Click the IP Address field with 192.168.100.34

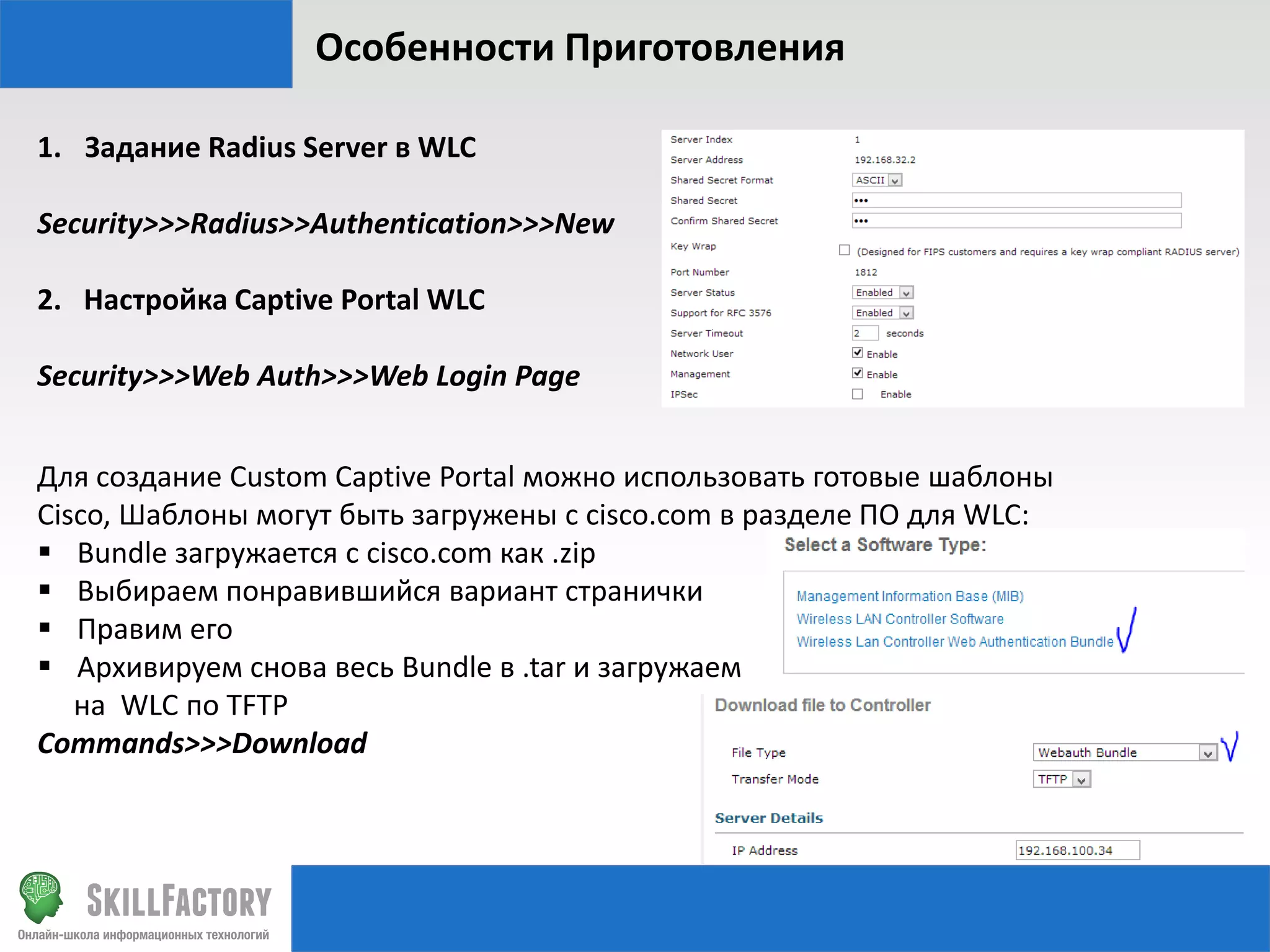coord(1078,850)
